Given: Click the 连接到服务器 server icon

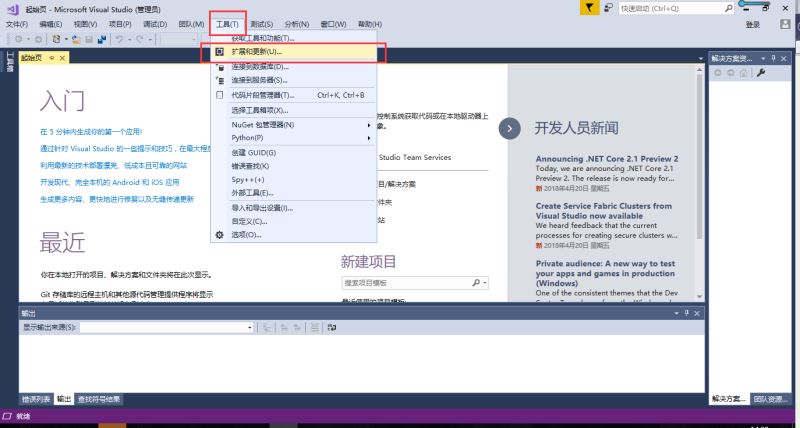Looking at the screenshot, I should point(220,80).
